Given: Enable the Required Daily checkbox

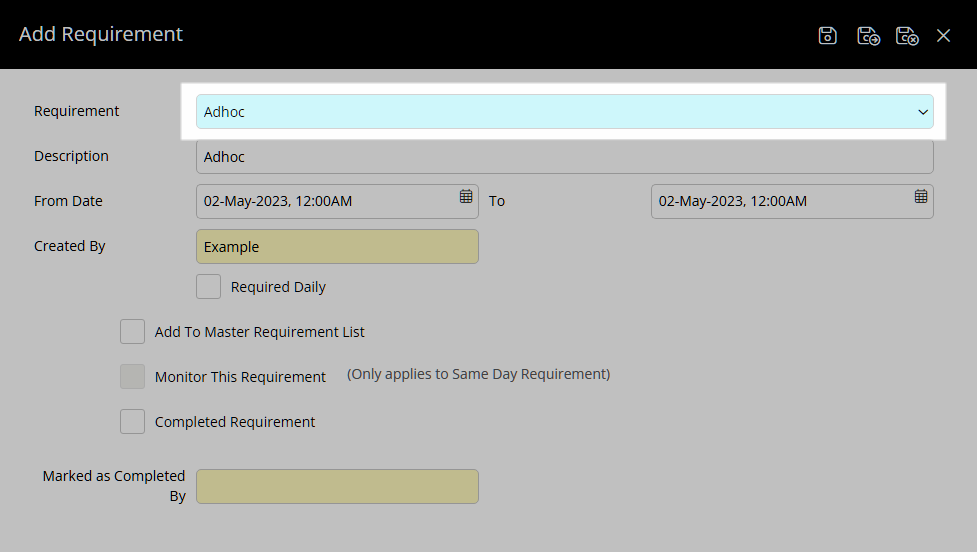Looking at the screenshot, I should (209, 287).
